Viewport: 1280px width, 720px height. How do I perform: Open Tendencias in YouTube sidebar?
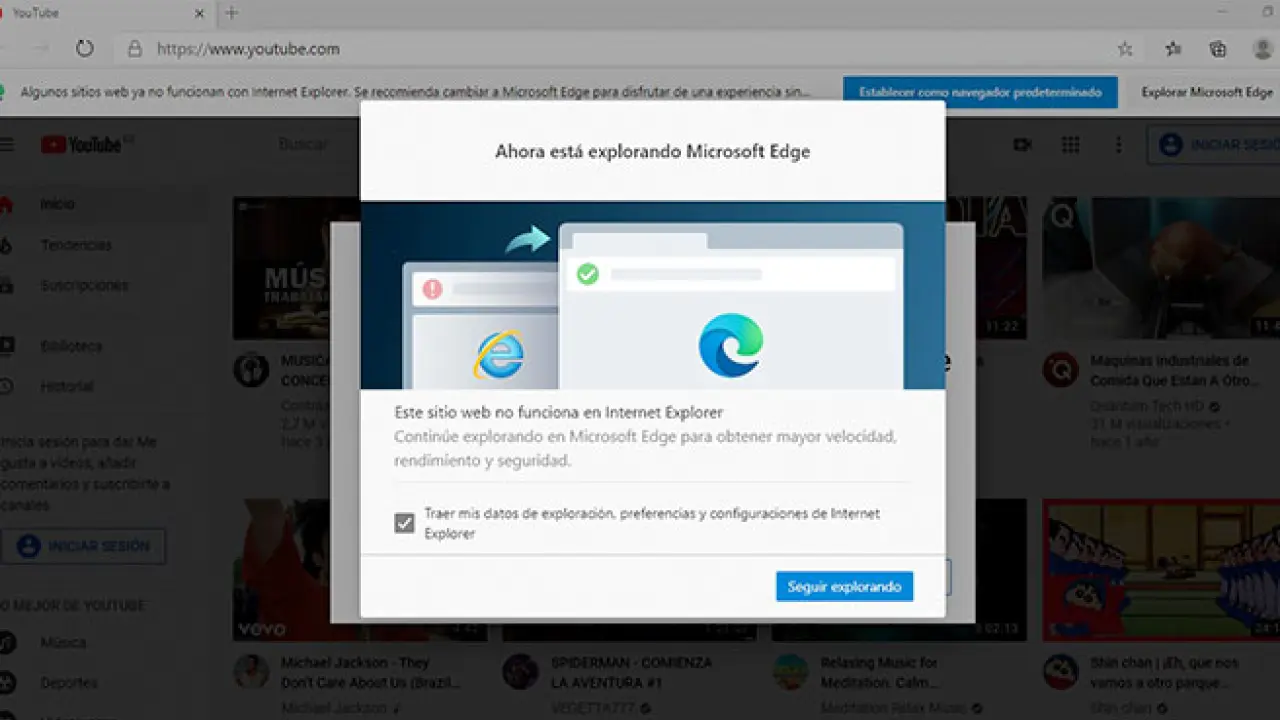coord(76,245)
